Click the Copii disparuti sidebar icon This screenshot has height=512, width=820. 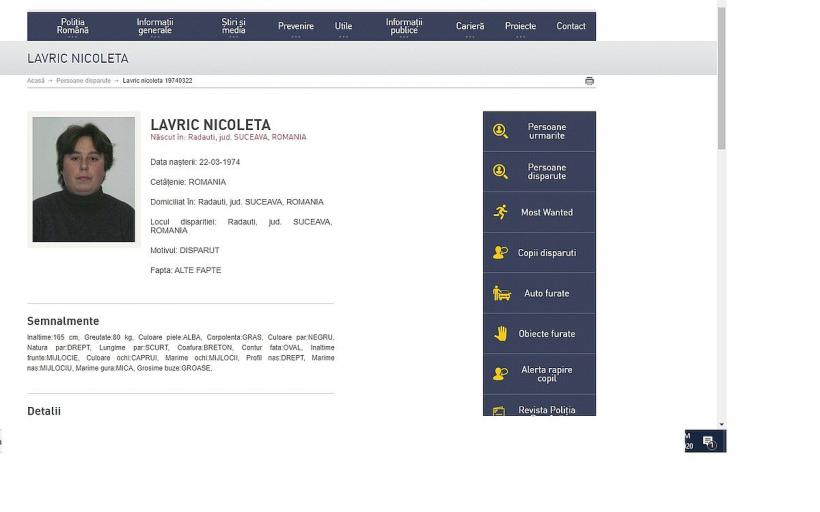click(x=500, y=253)
